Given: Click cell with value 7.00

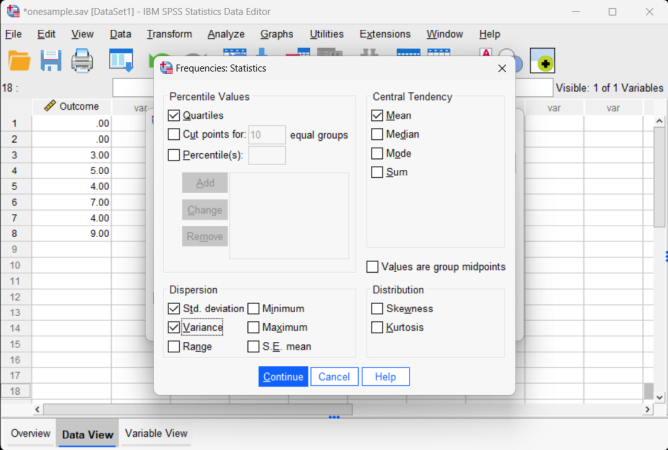Looking at the screenshot, I should tap(72, 202).
